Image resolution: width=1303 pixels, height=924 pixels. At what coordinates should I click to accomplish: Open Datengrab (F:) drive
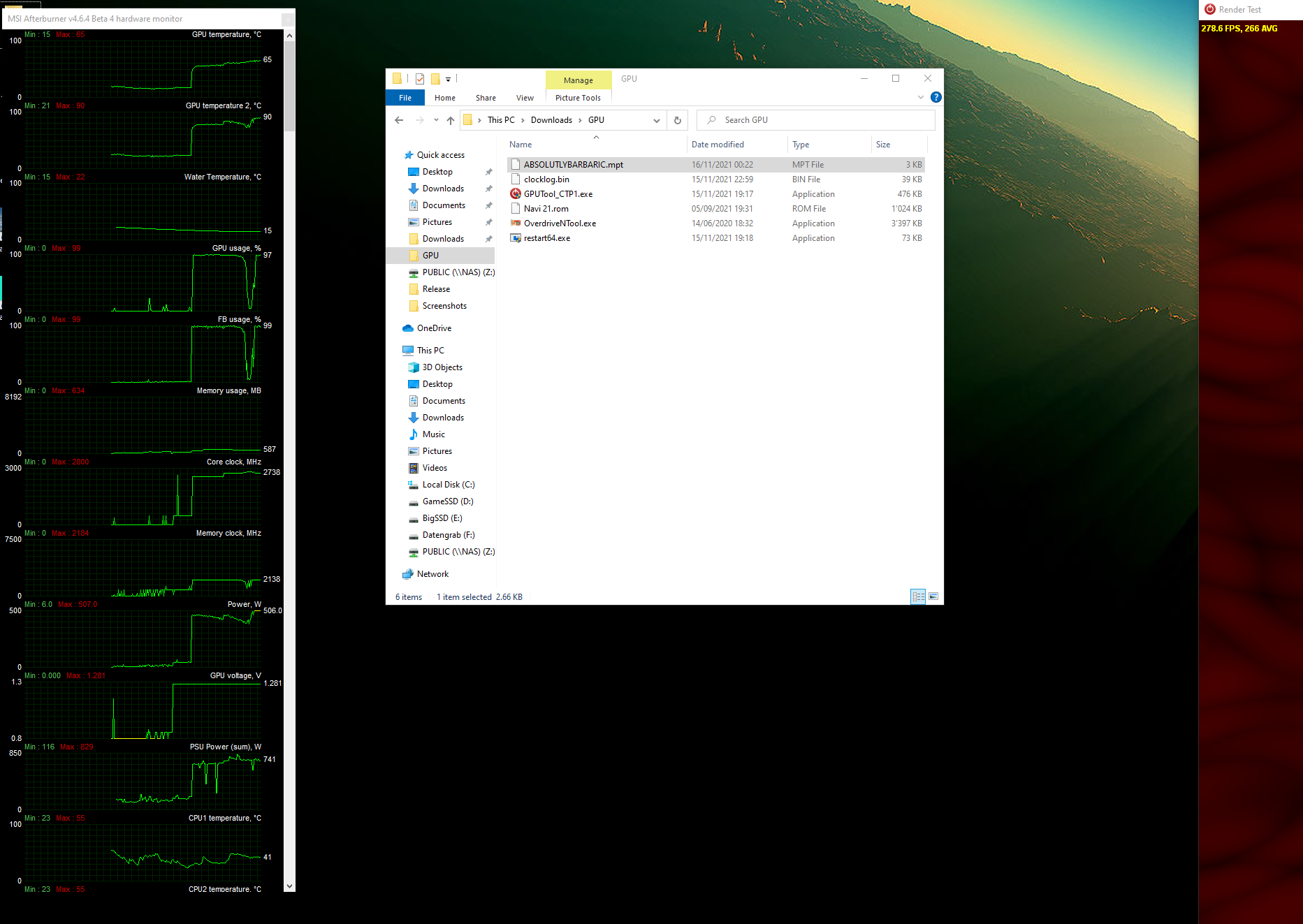448,535
